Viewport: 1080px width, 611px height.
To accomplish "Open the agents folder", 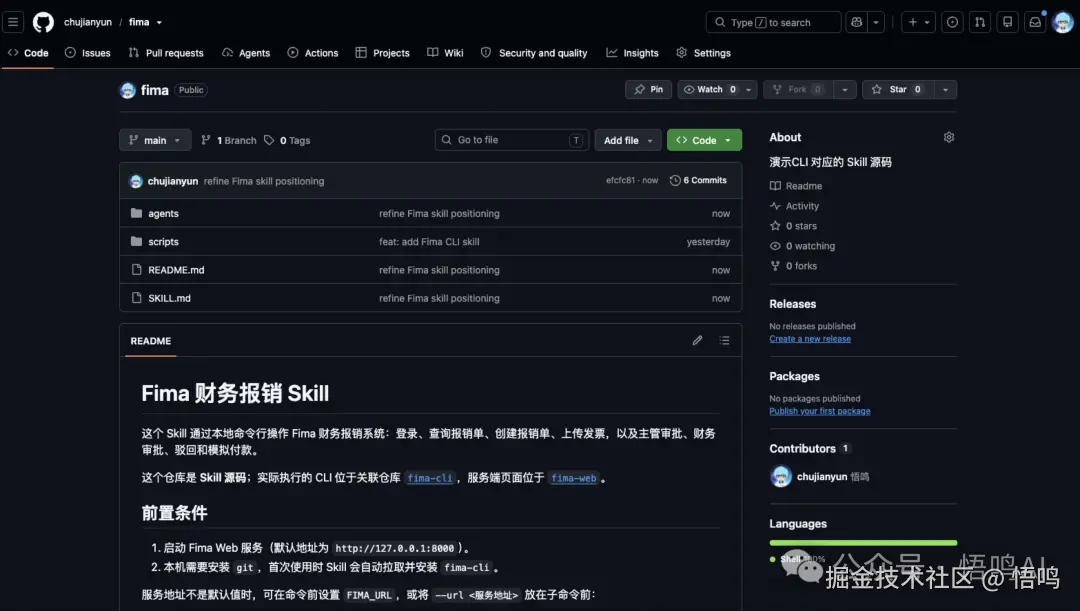I will coord(163,214).
